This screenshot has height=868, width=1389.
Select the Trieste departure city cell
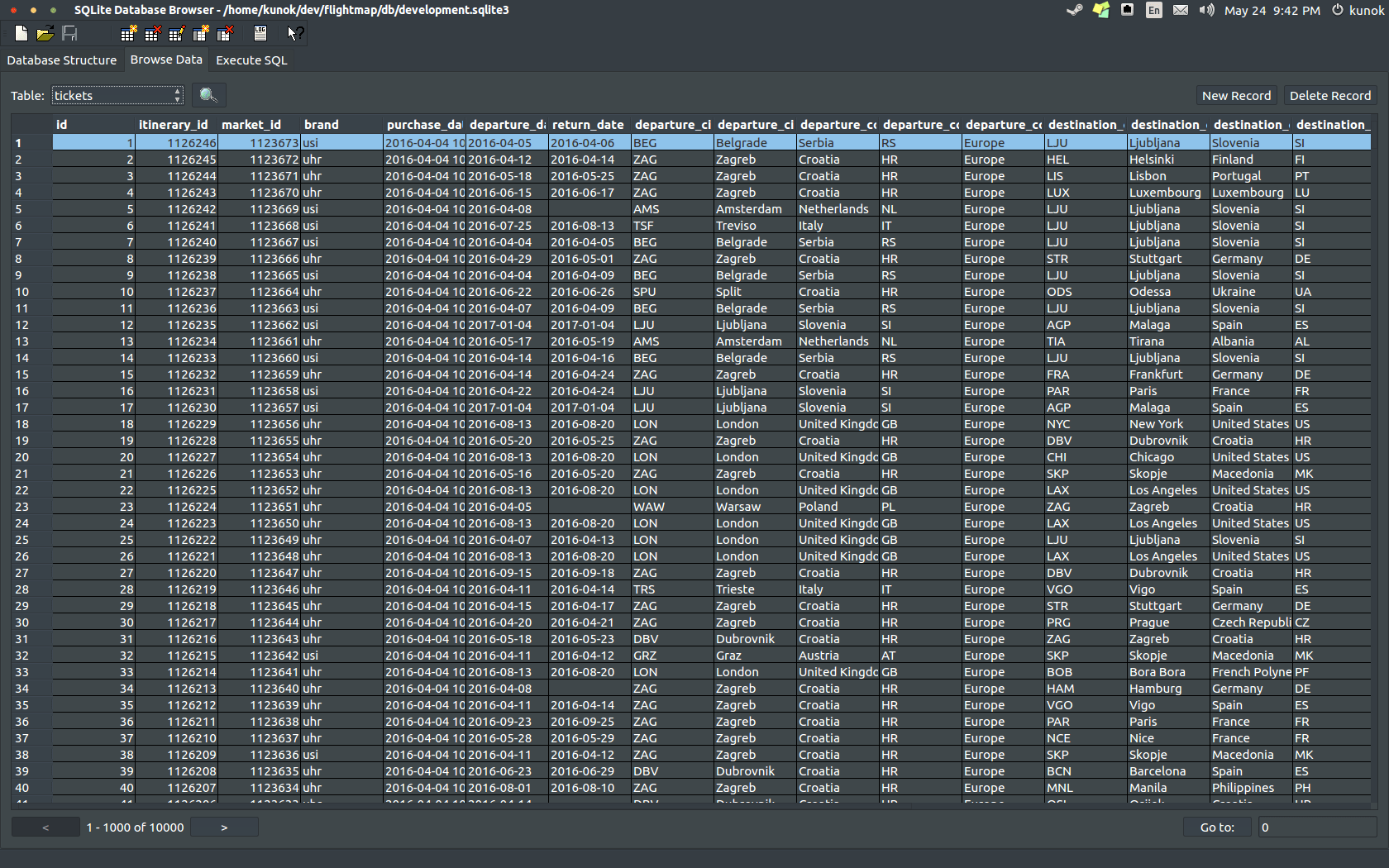756,589
